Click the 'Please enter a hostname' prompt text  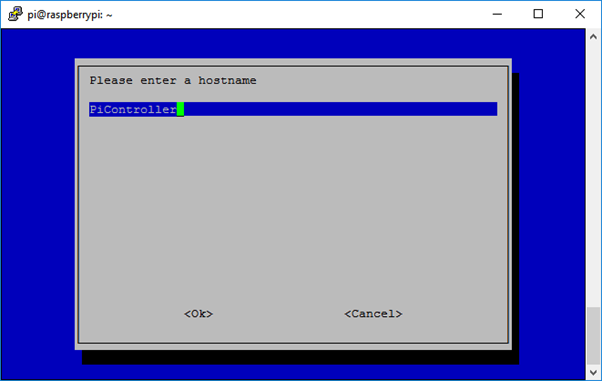173,80
